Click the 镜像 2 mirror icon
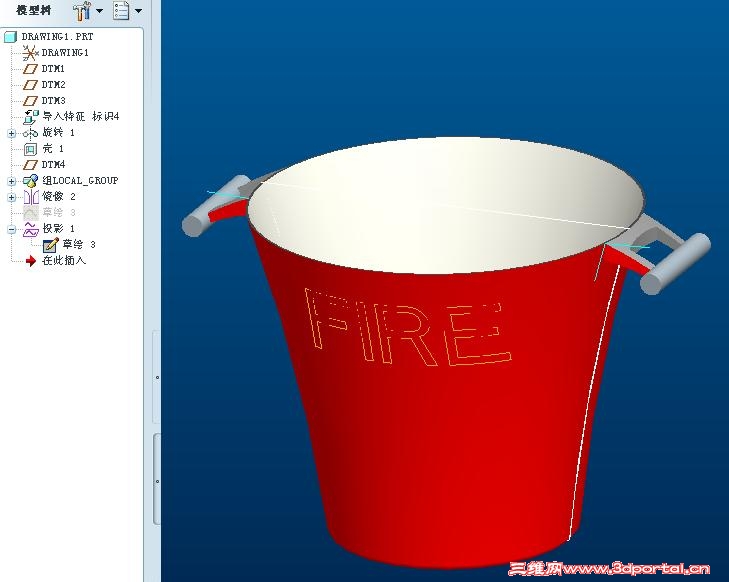This screenshot has width=729, height=582. click(x=31, y=197)
